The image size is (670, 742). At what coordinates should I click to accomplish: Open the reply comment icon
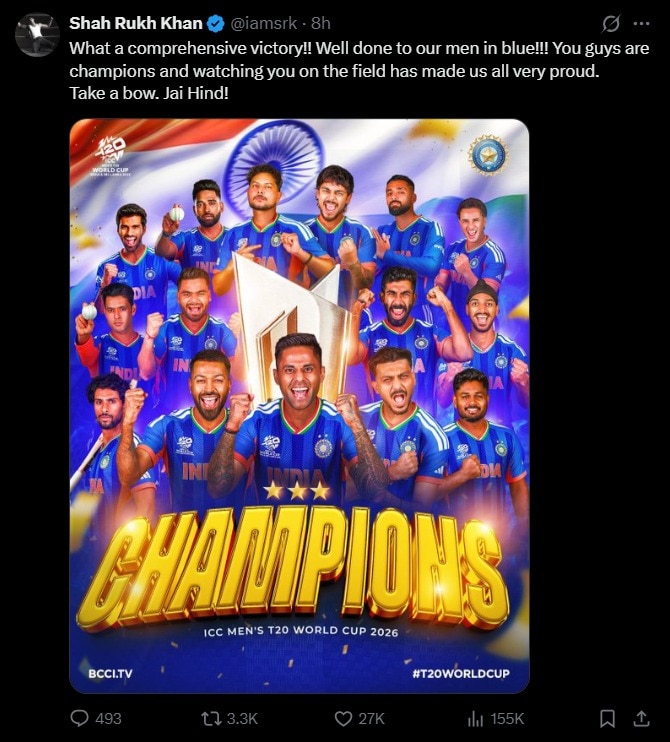79,718
